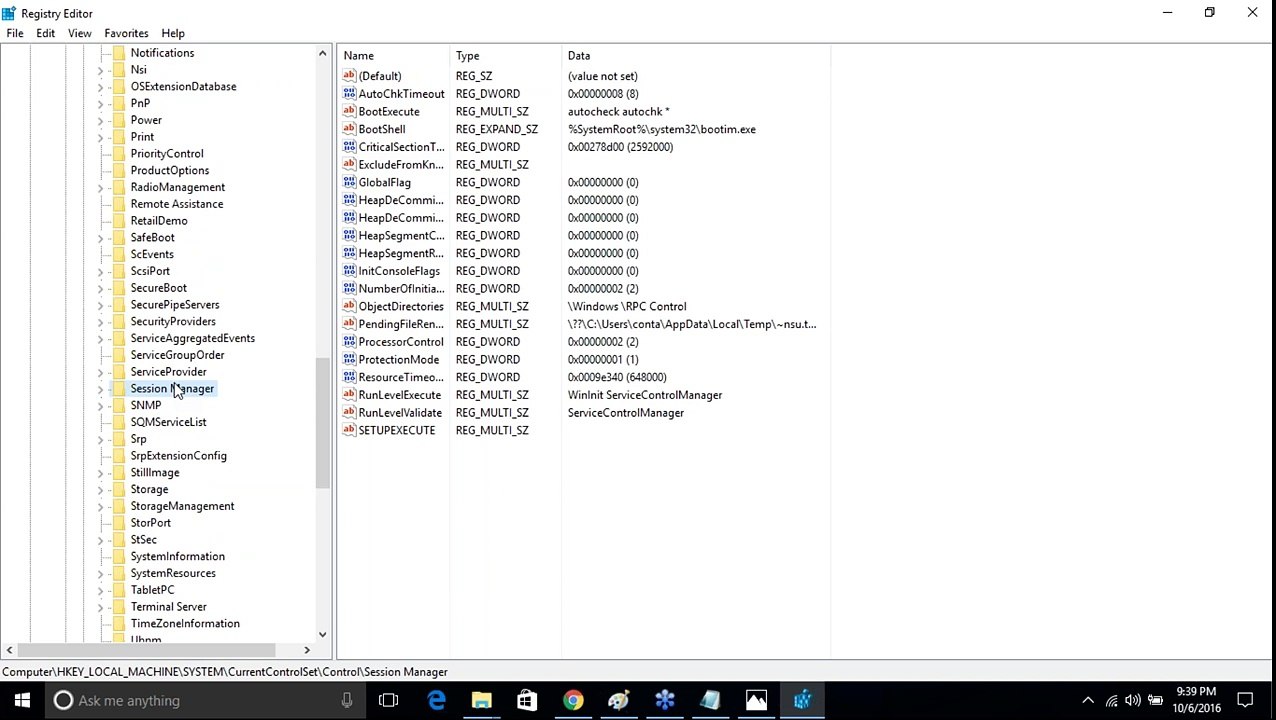Select the PendingFileRen... value
1276x720 pixels.
point(401,324)
